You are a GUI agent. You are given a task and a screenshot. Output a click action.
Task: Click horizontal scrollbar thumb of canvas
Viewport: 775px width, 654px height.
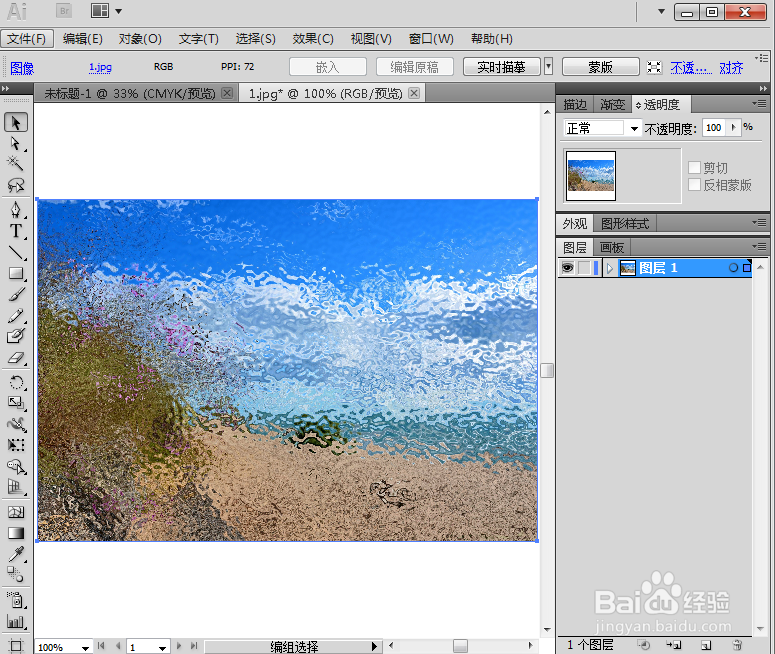pos(460,646)
